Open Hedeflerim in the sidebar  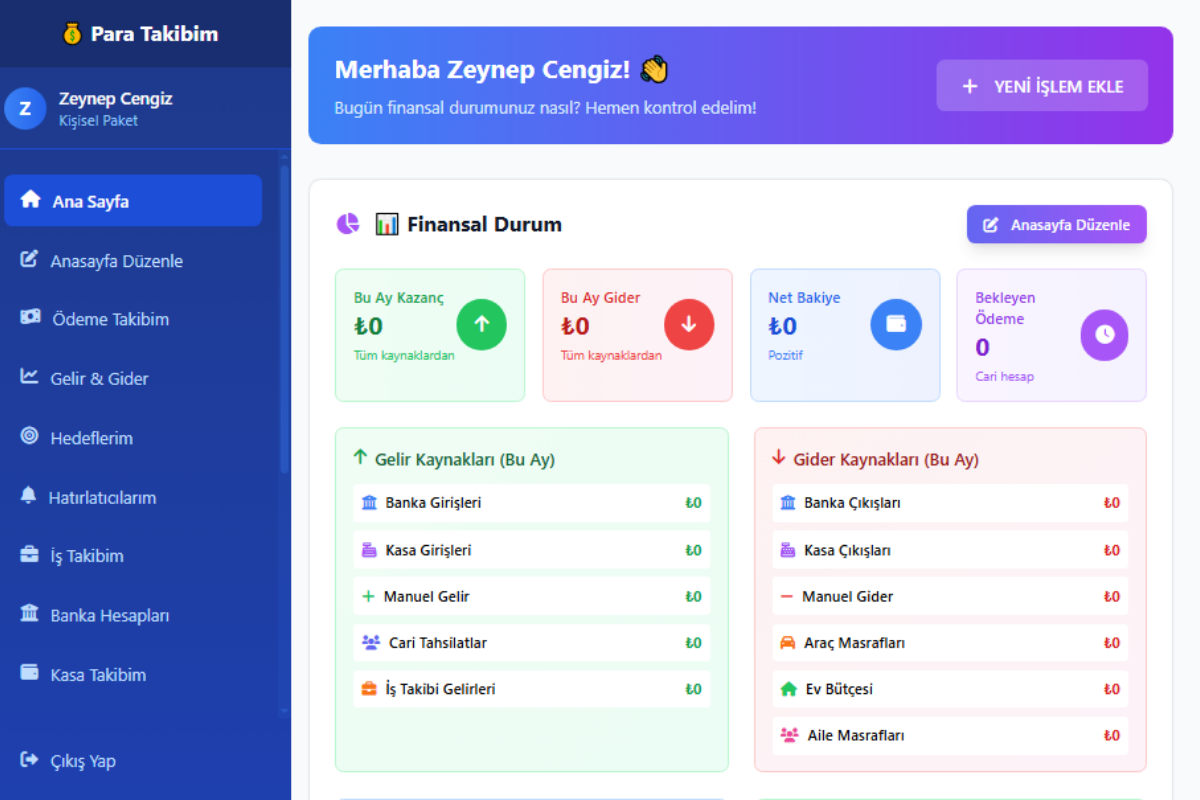91,438
